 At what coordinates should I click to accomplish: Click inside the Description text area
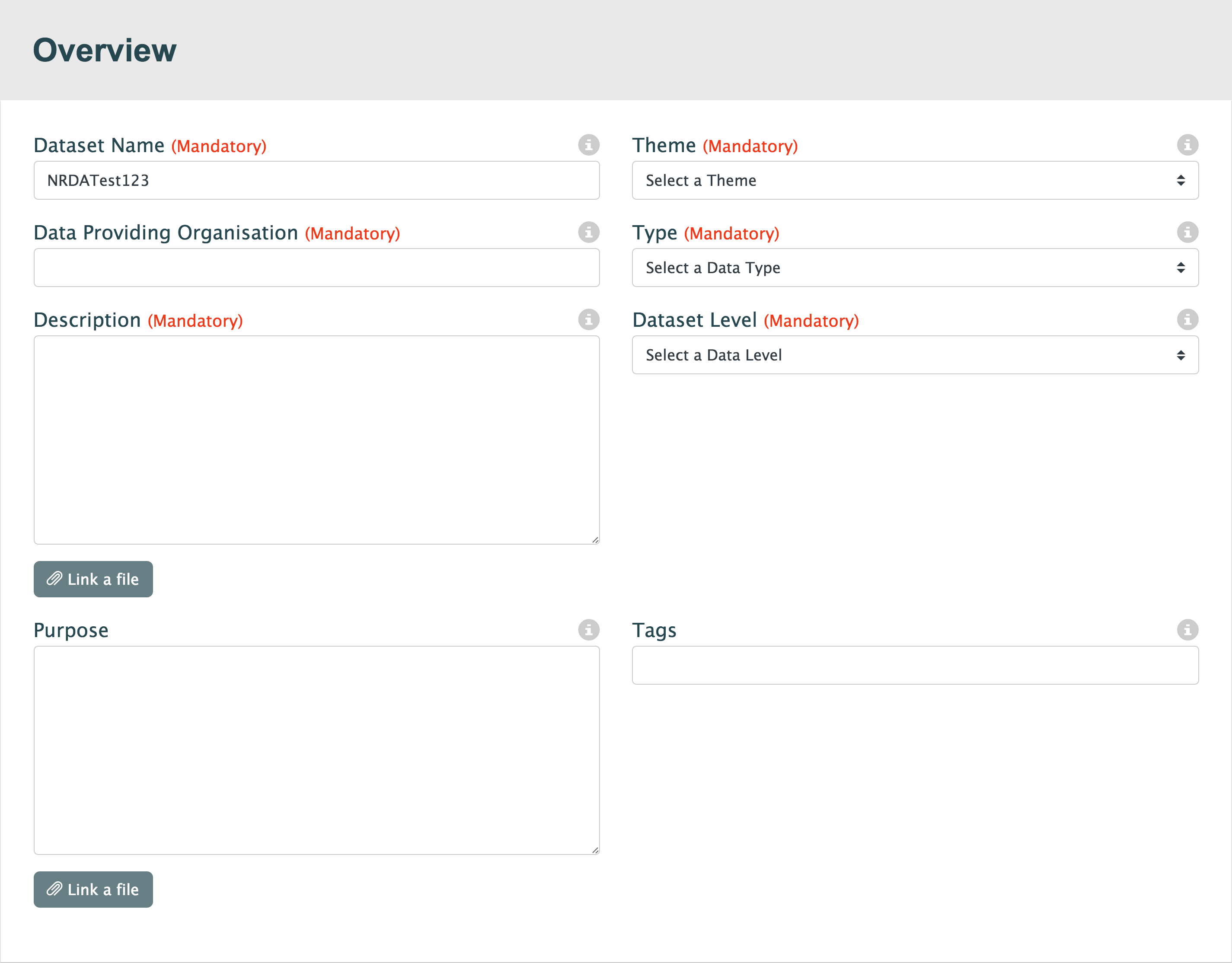(x=316, y=440)
